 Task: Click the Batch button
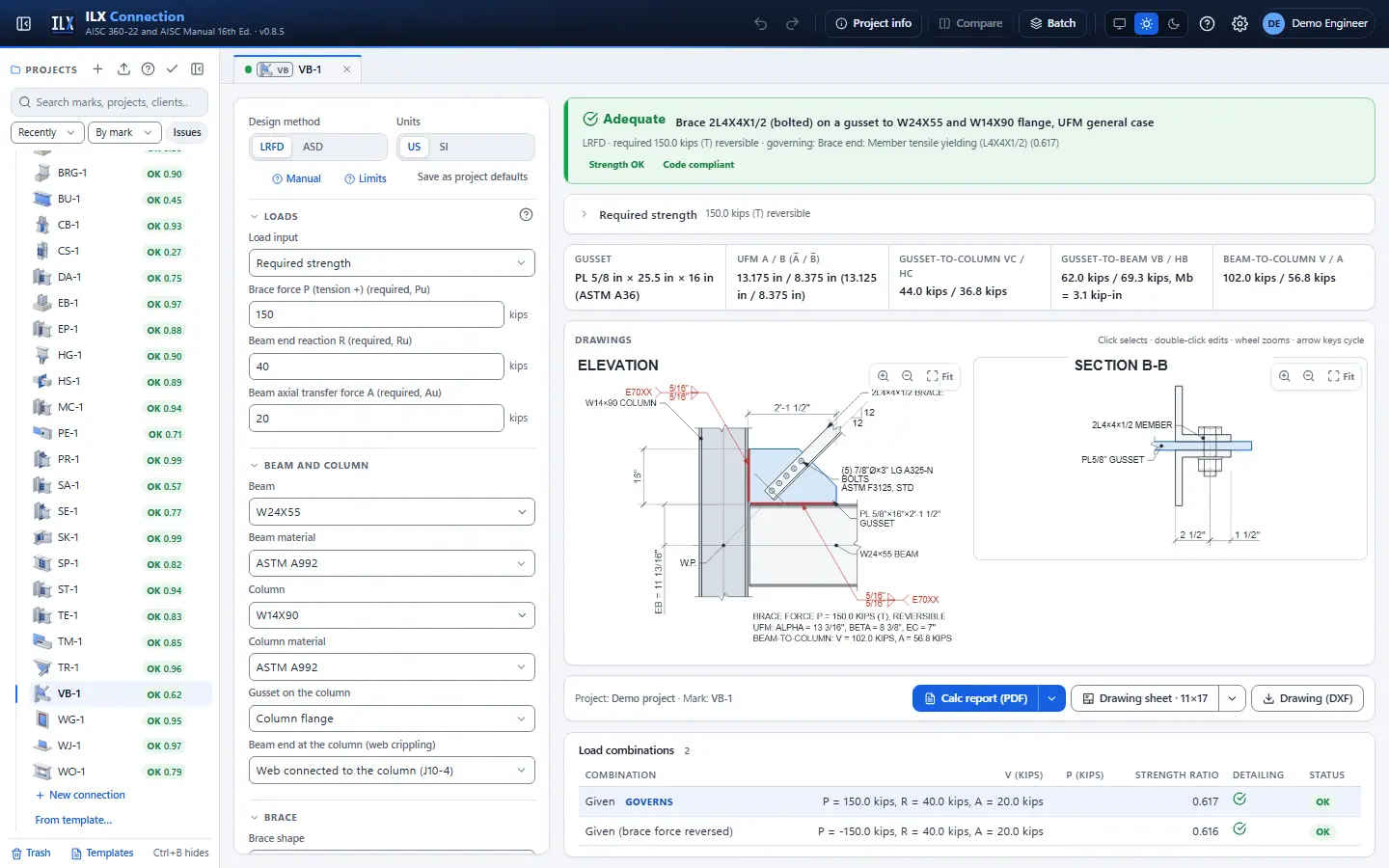tap(1052, 23)
